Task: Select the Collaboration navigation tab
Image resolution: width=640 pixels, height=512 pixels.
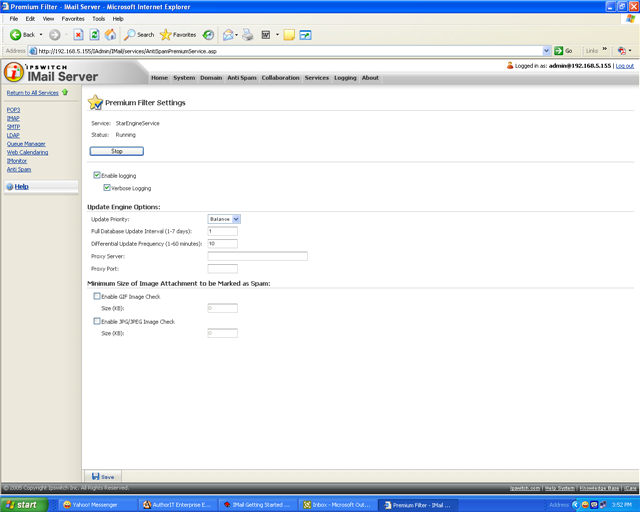Action: [280, 78]
